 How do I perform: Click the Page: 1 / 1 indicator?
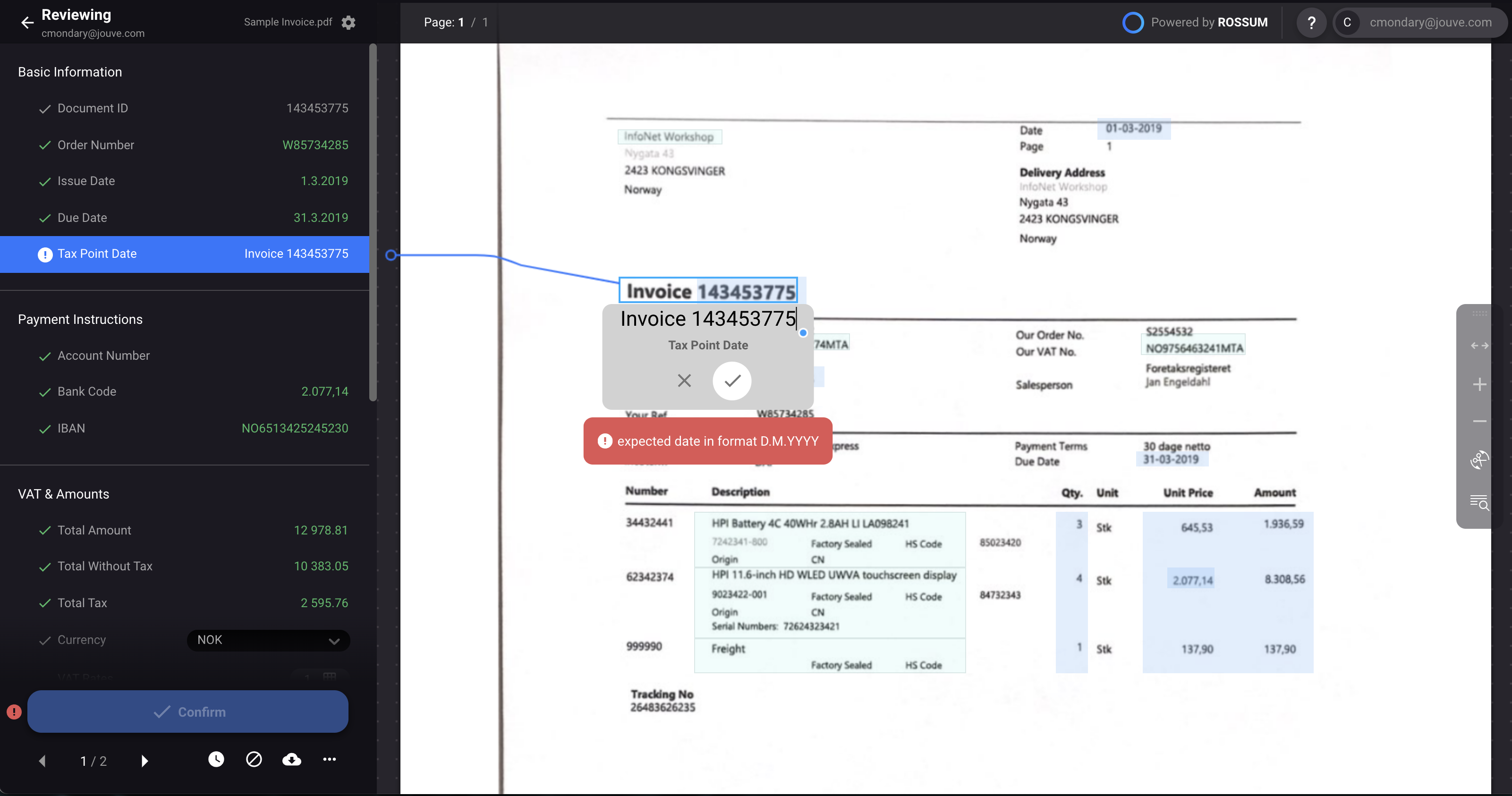(x=456, y=22)
